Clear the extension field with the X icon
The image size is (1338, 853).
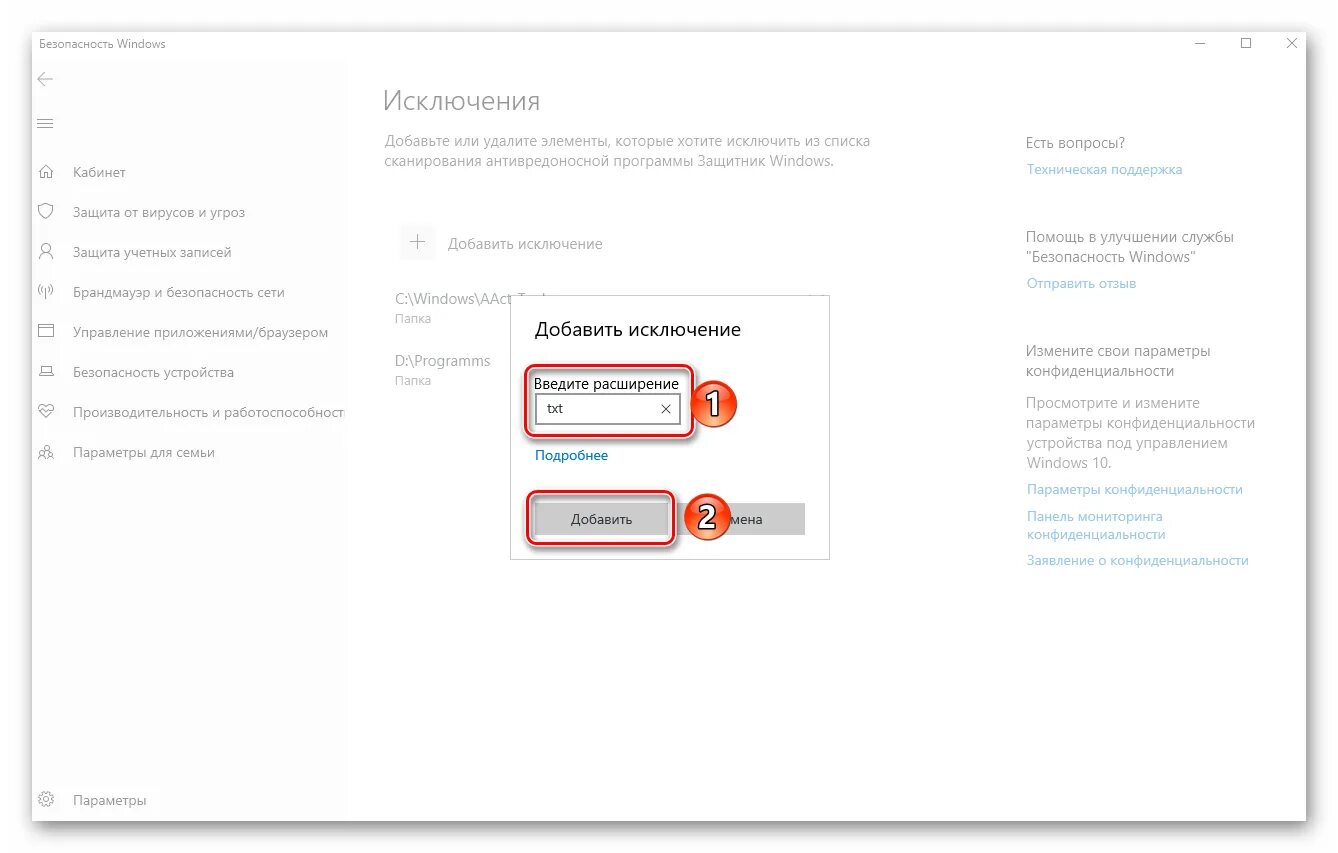(666, 409)
